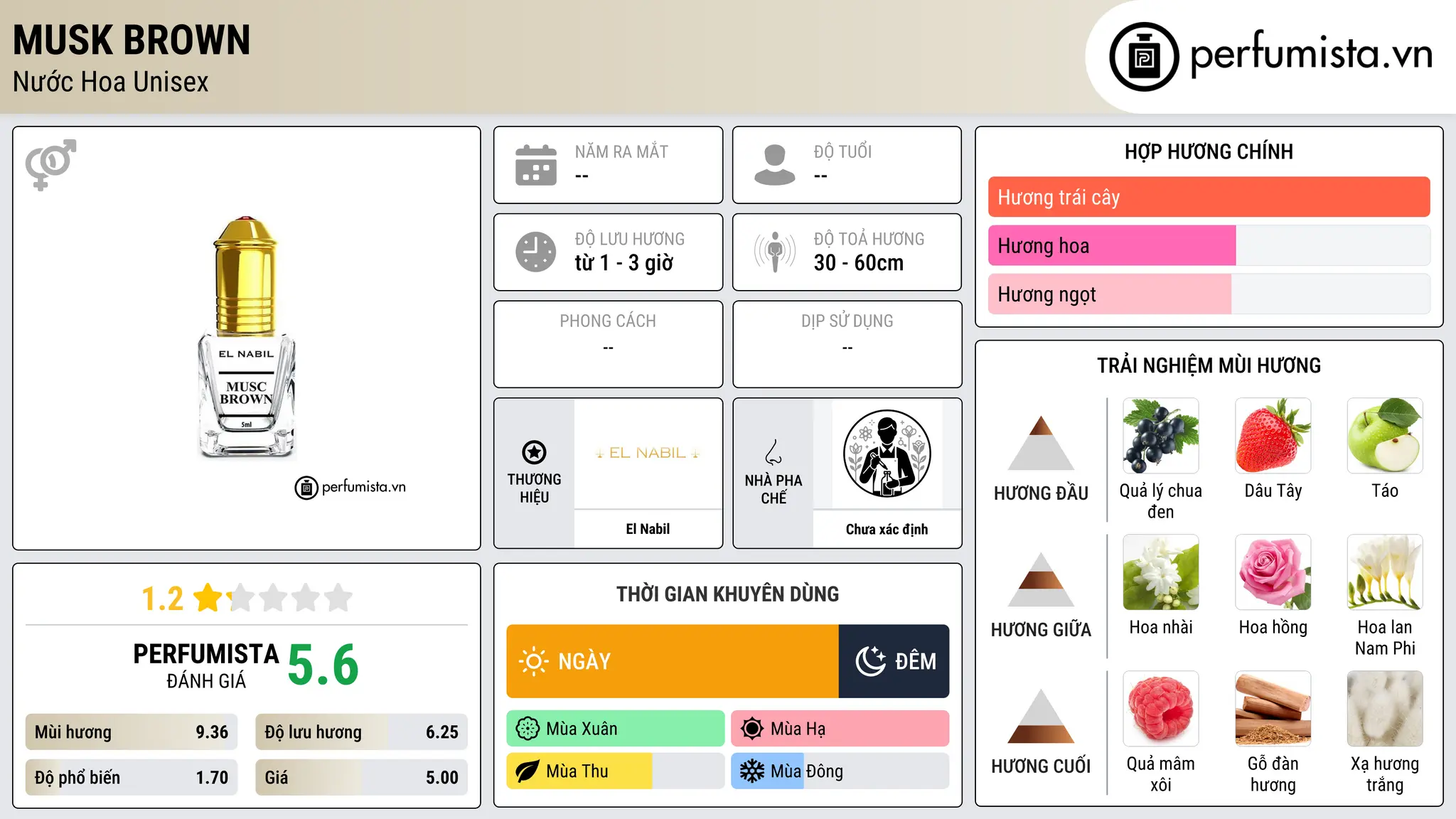Click the El Nabil brand logo
The width and height of the screenshot is (1456, 819).
click(648, 453)
